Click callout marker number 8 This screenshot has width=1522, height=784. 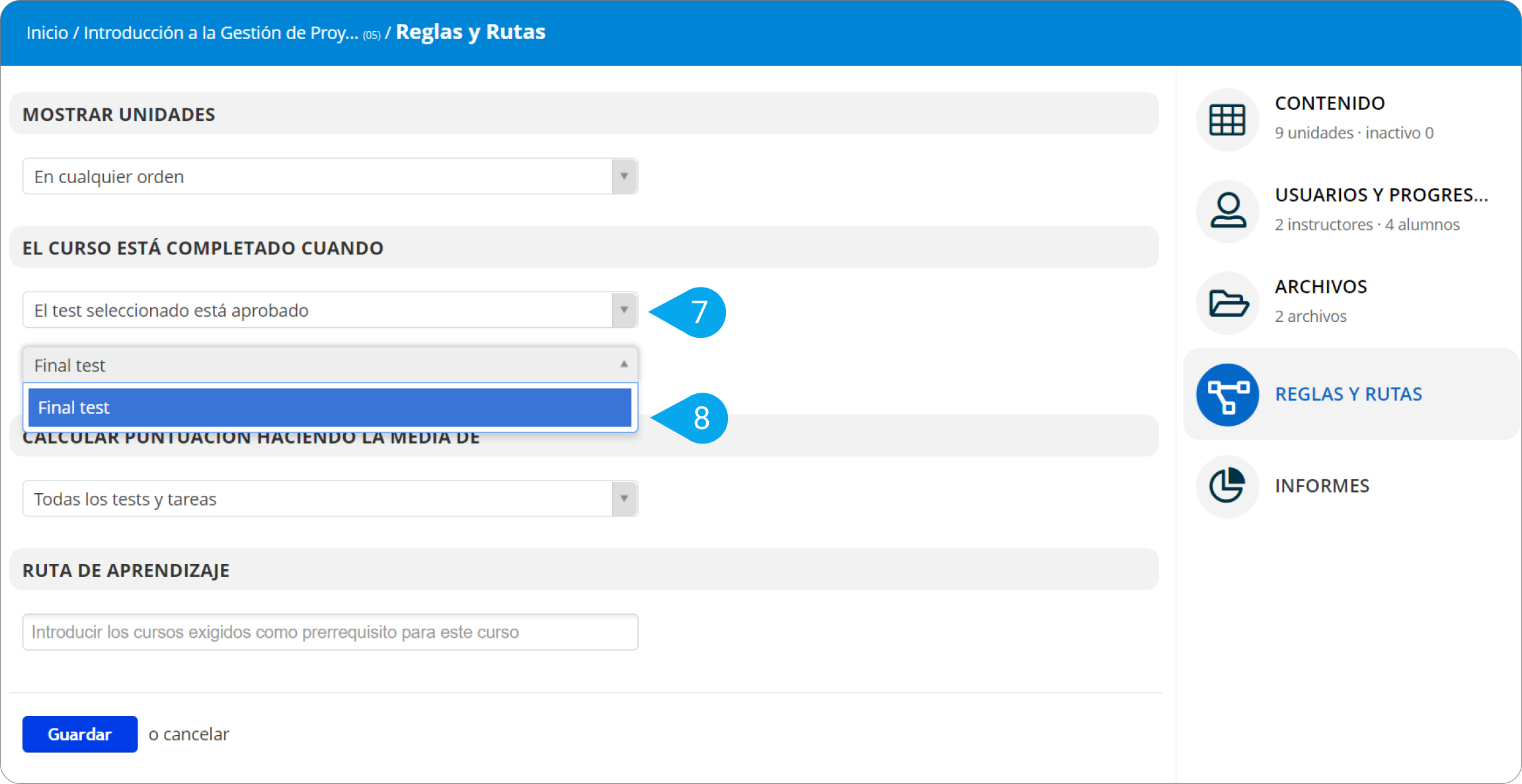click(x=700, y=418)
